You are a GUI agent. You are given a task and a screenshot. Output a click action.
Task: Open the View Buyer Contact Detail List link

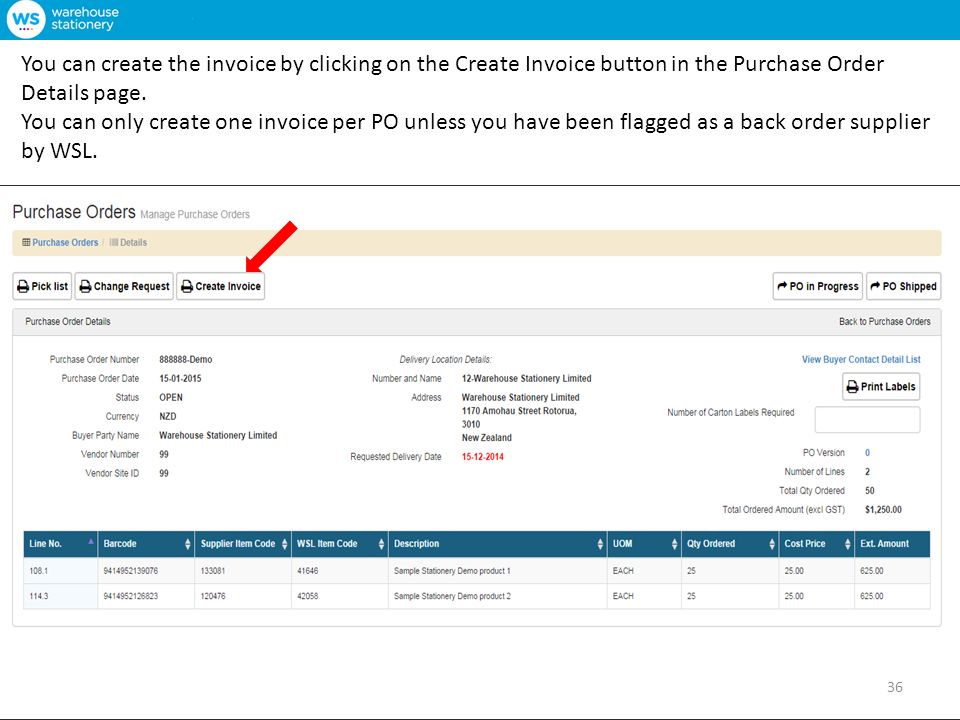pos(861,359)
